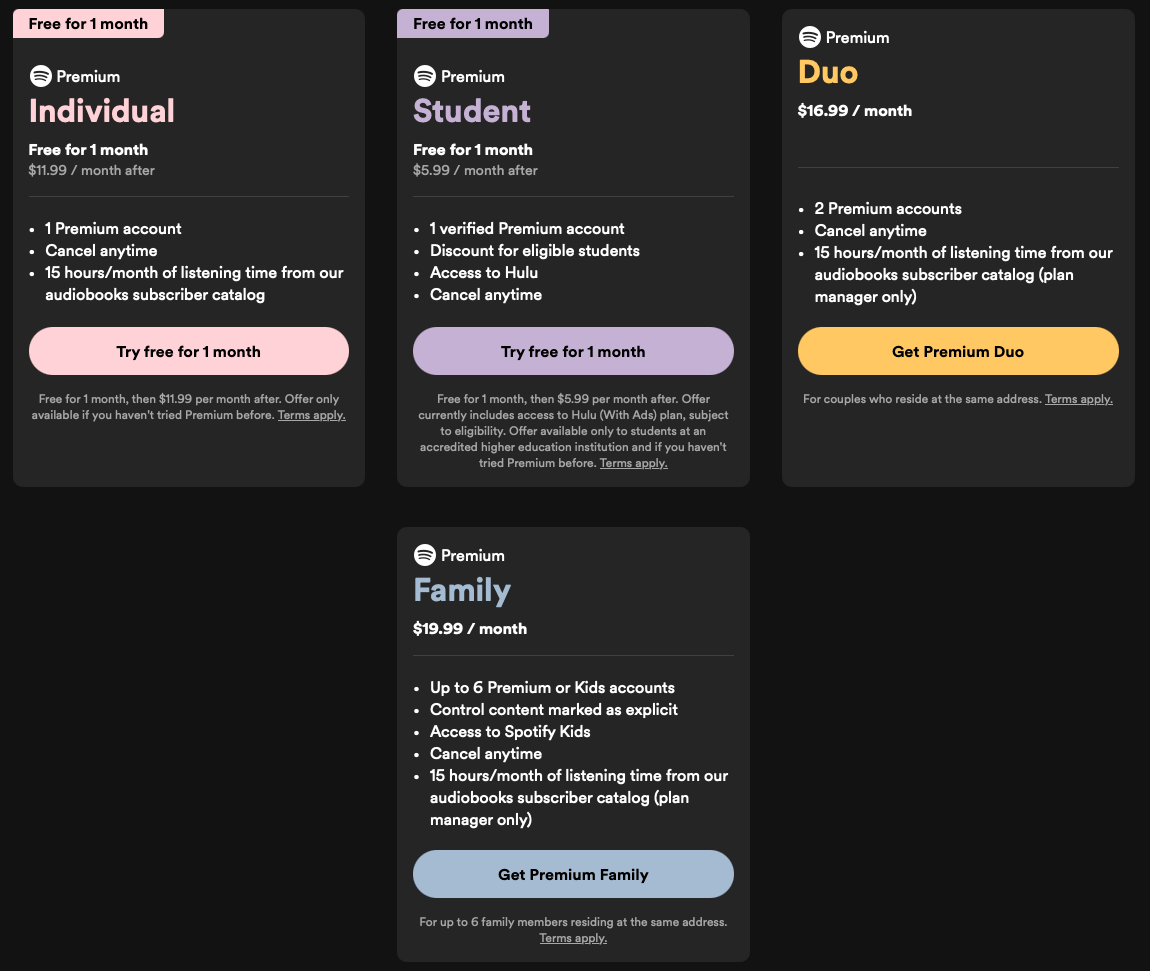Select the Duo plan heading

828,72
